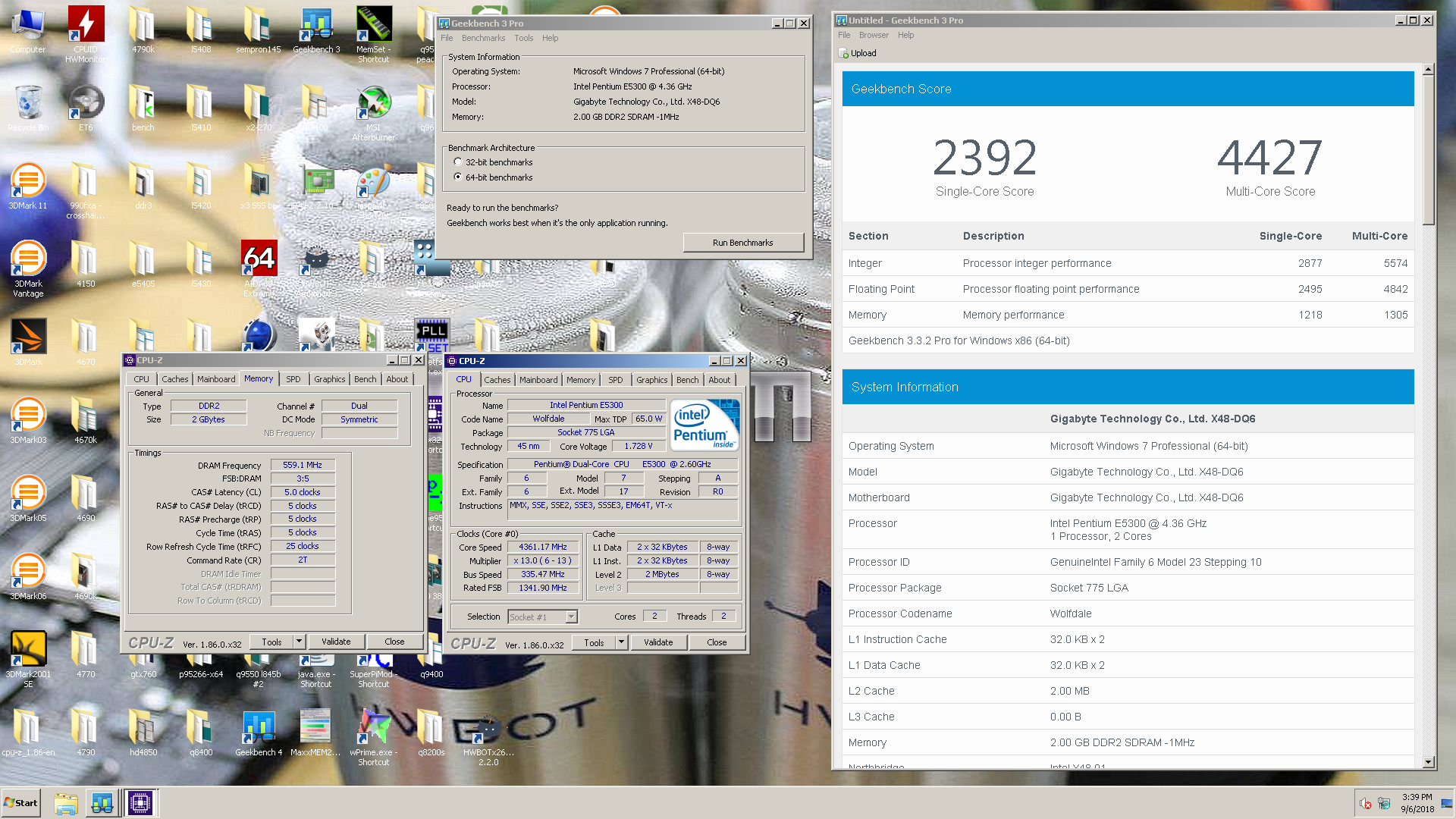Open wPrime.exe shortcut
The height and width of the screenshot is (819, 1456).
point(374,737)
